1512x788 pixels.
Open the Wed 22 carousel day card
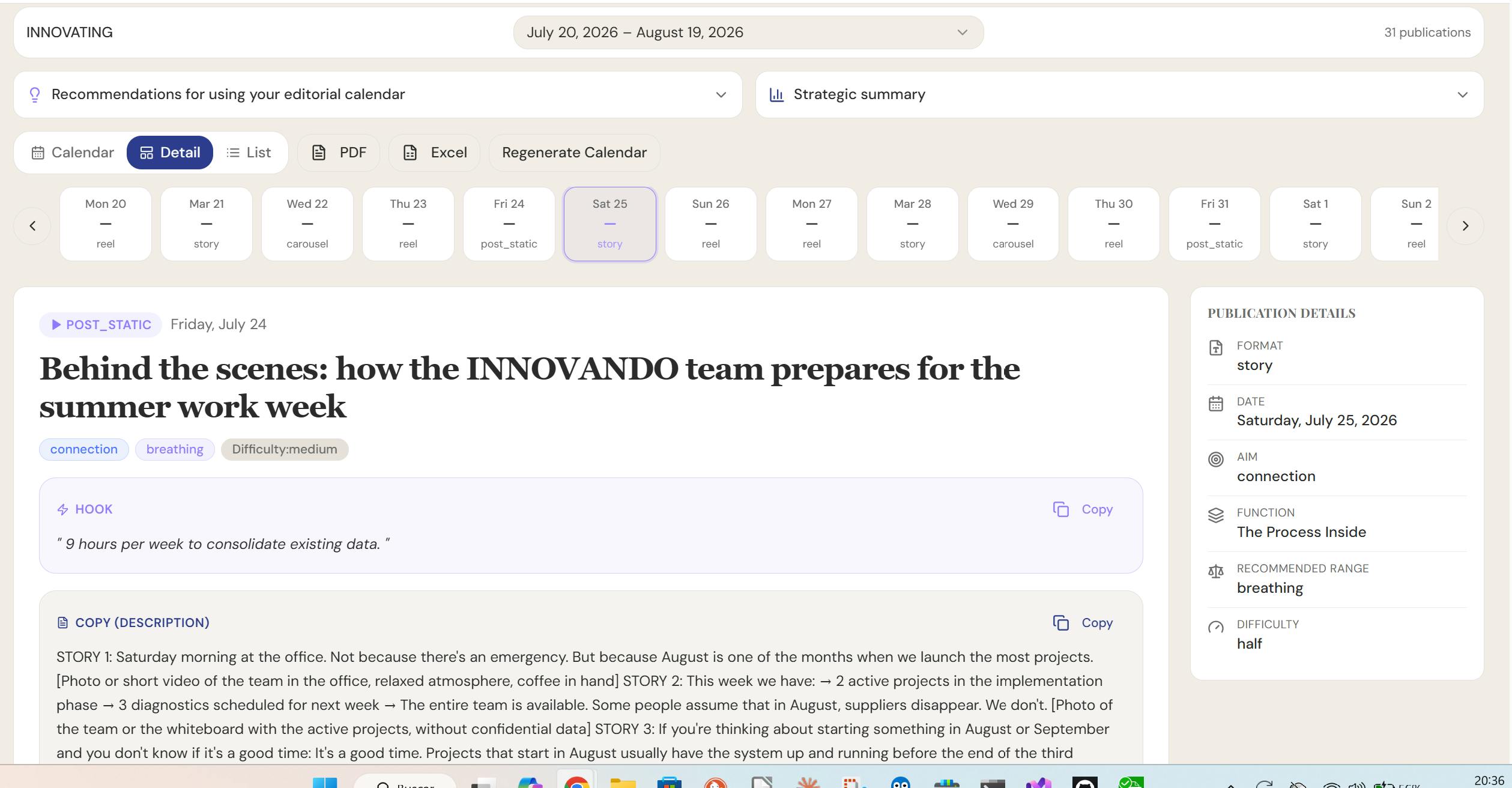click(x=307, y=224)
